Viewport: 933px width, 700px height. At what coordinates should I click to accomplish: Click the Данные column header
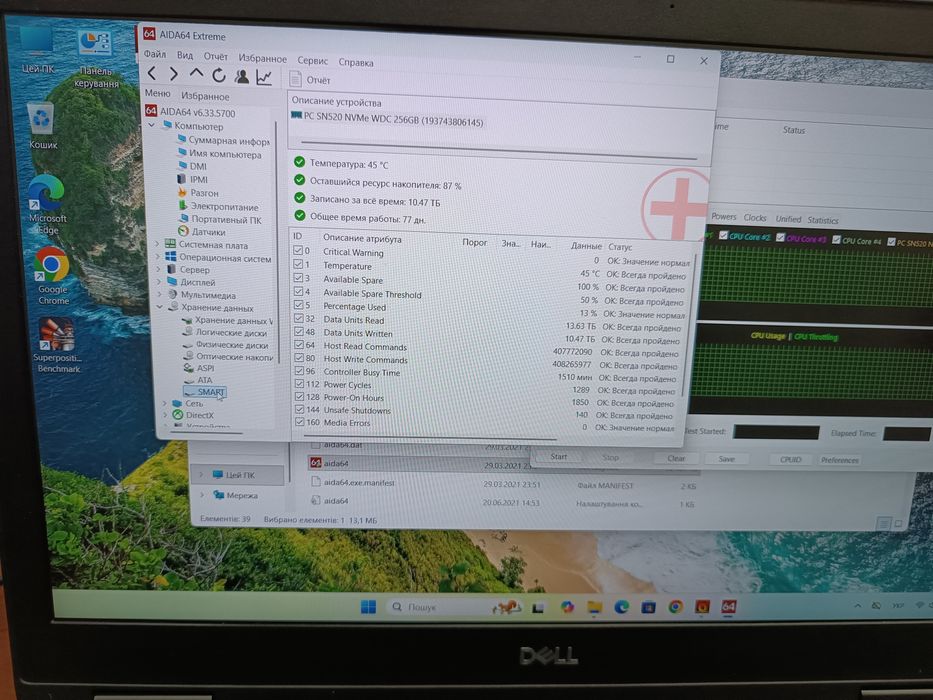tap(586, 245)
